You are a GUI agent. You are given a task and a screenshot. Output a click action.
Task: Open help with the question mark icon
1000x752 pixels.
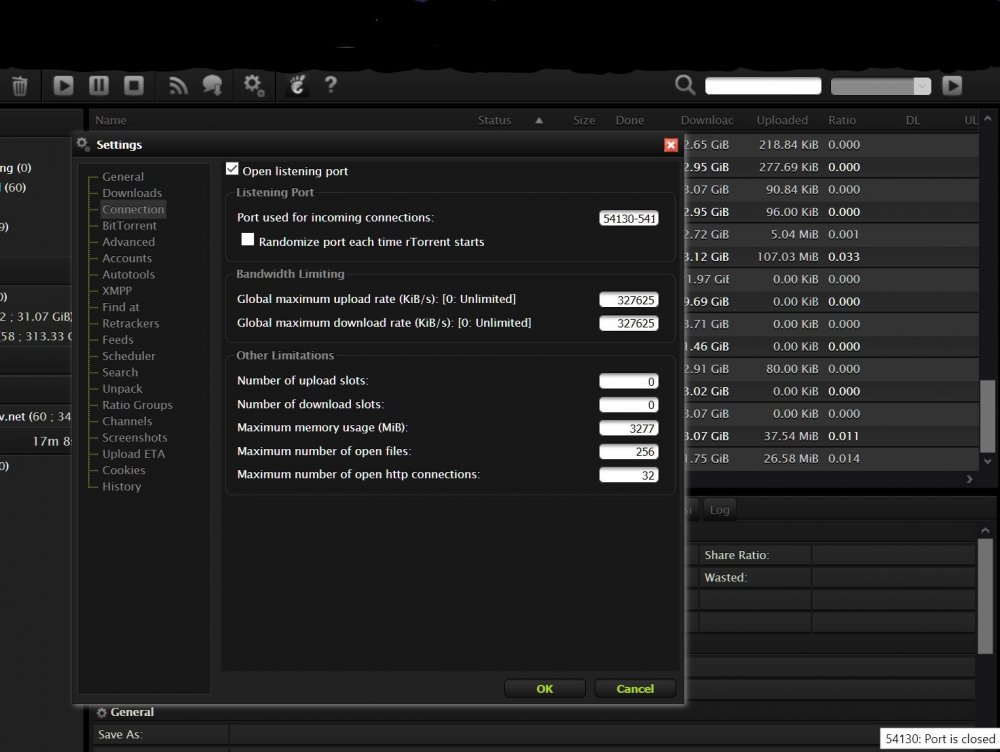[x=330, y=85]
